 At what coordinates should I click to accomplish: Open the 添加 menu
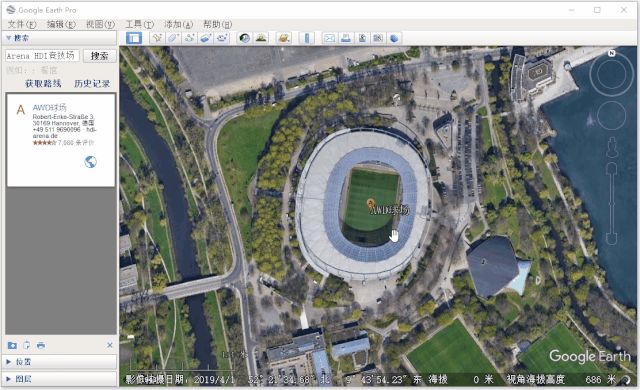[178, 24]
